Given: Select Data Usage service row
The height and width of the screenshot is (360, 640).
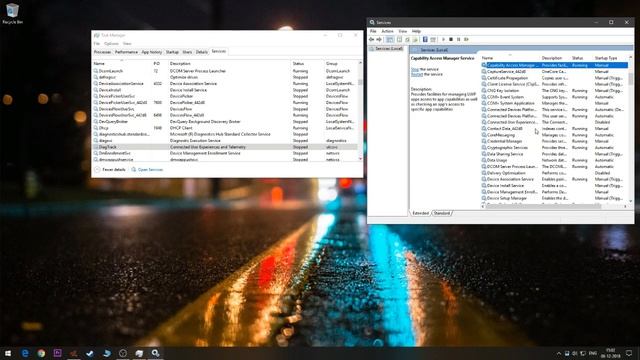Looking at the screenshot, I should (x=554, y=160).
